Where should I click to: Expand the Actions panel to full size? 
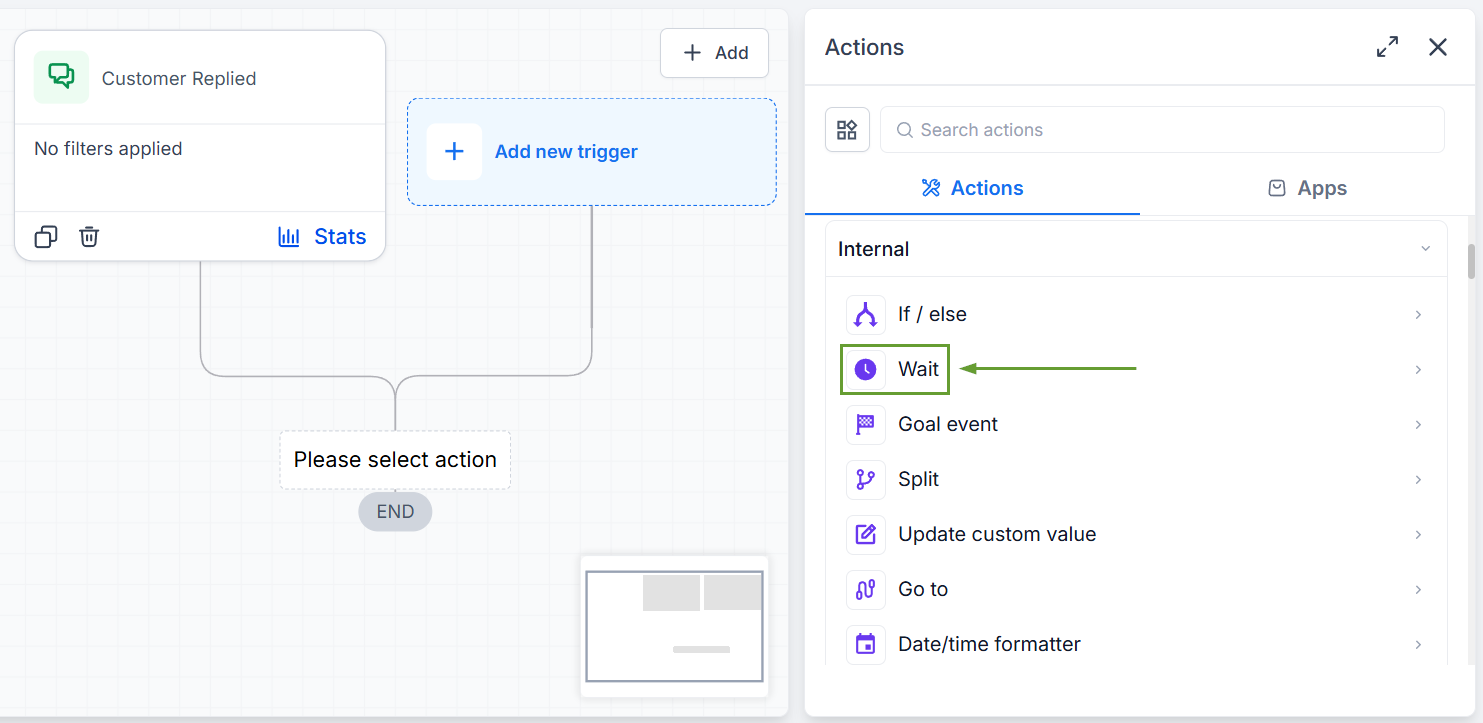[x=1387, y=47]
